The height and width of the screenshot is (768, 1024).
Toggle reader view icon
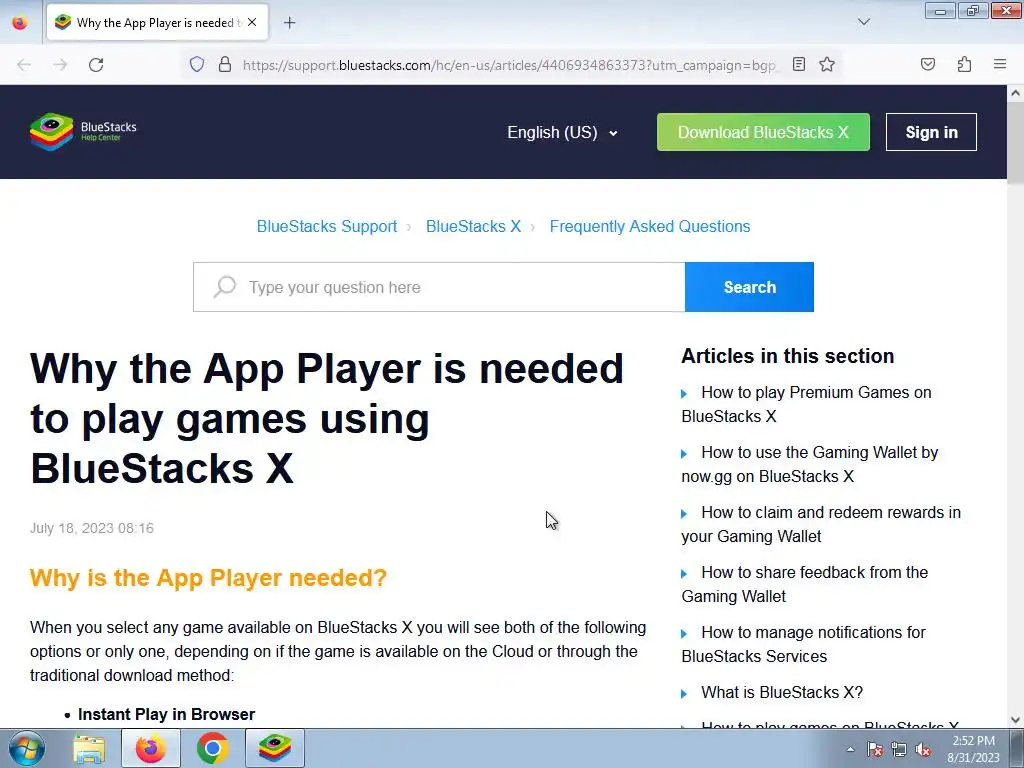click(799, 64)
